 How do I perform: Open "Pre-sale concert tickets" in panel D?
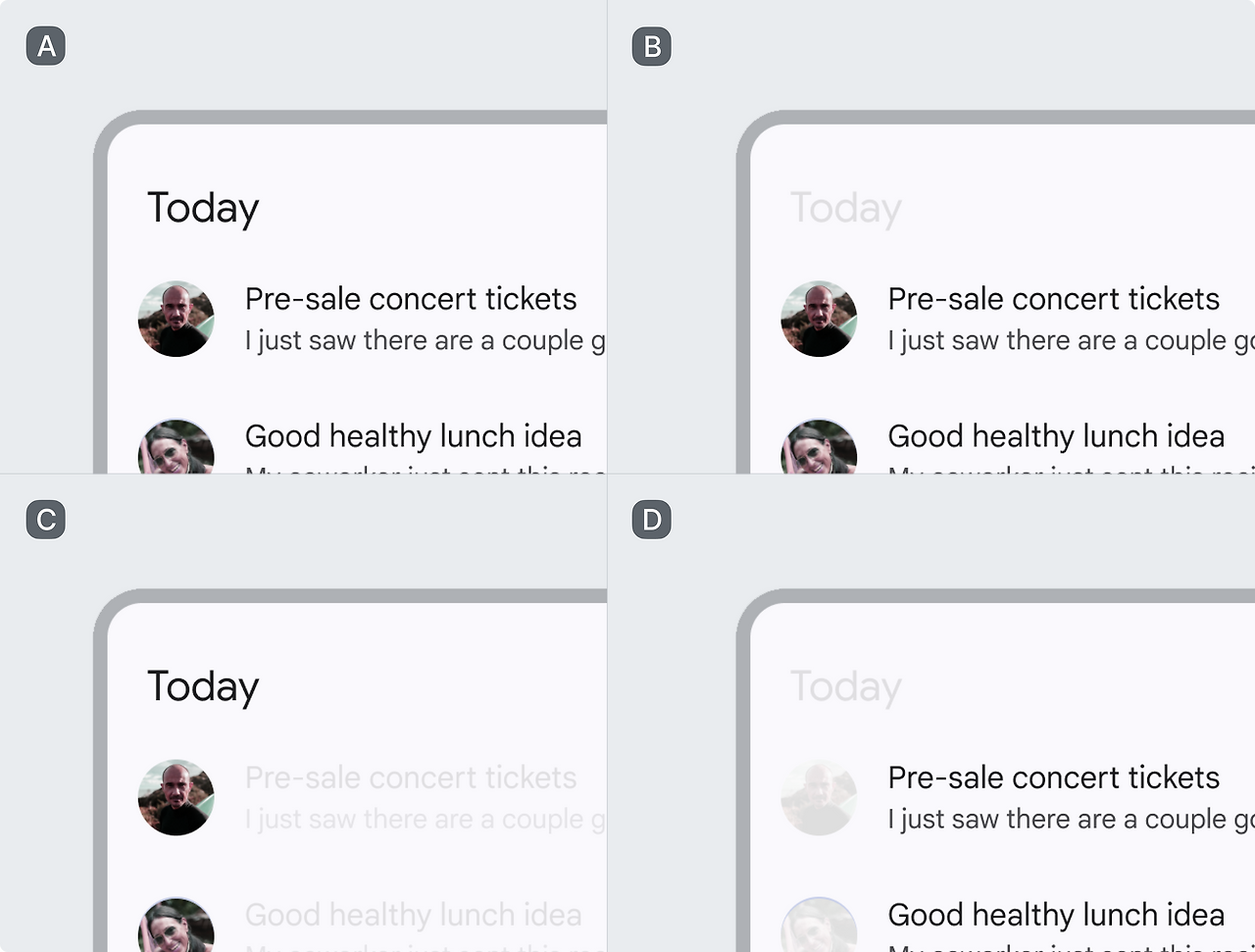1053,777
